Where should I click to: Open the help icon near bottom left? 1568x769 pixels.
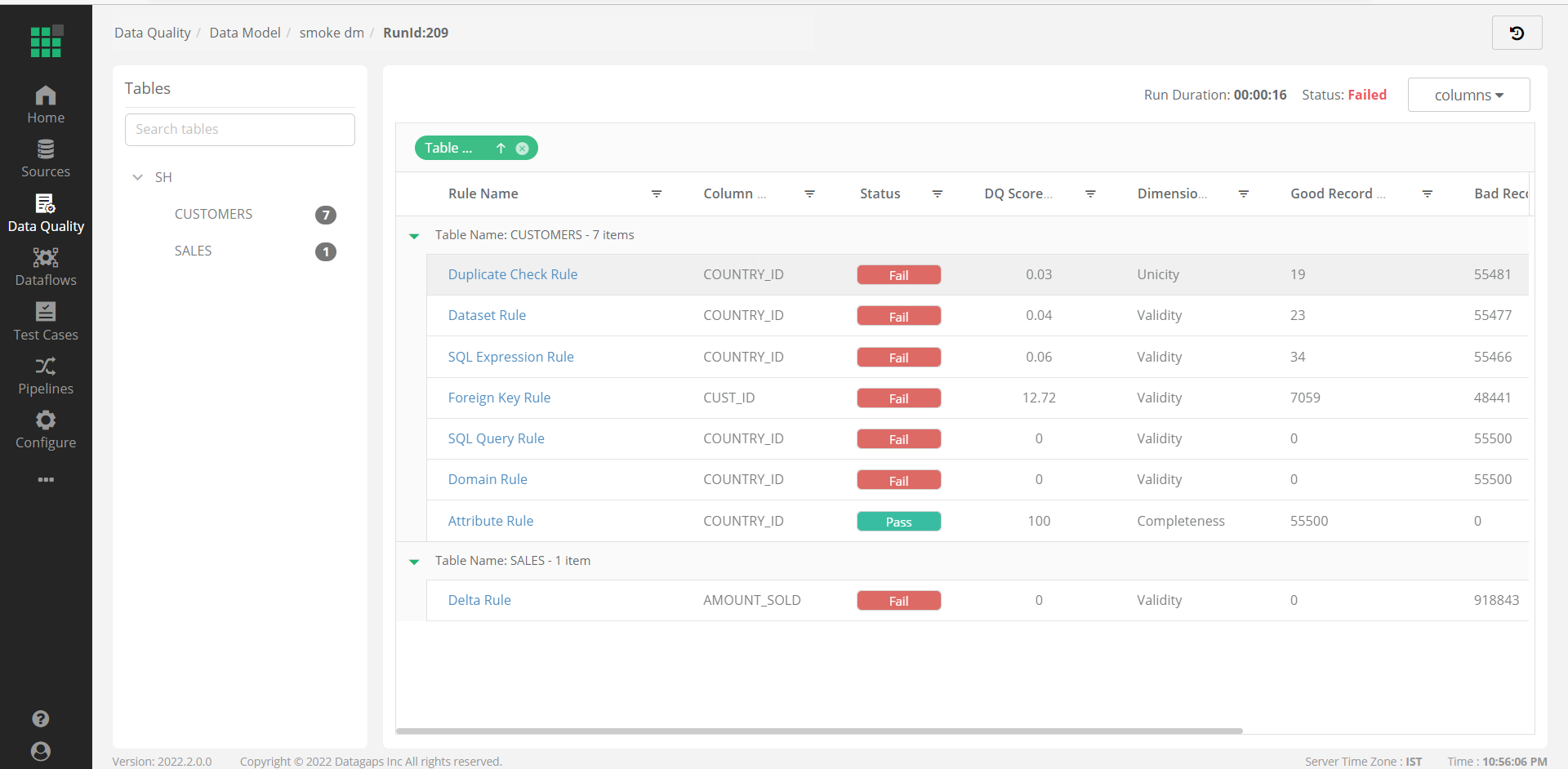click(x=40, y=719)
